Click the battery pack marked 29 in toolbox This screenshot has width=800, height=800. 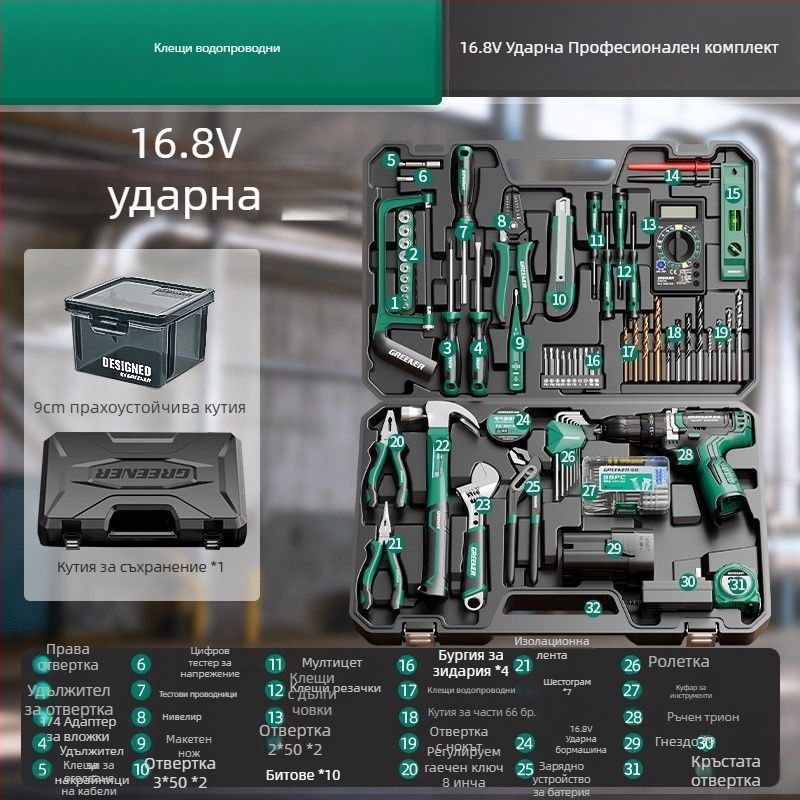point(607,556)
